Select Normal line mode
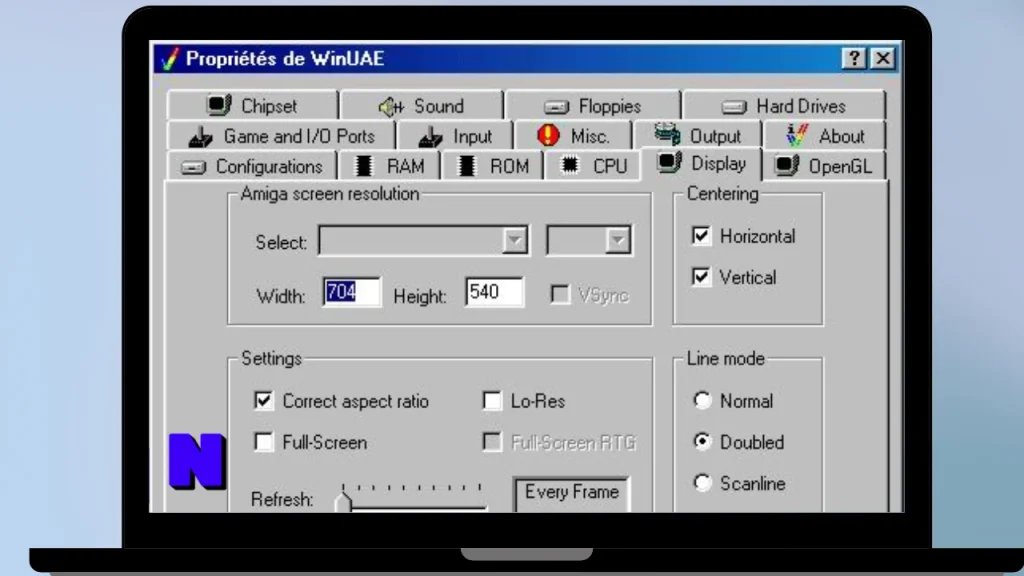Screen dimensions: 1024x576 702,400
